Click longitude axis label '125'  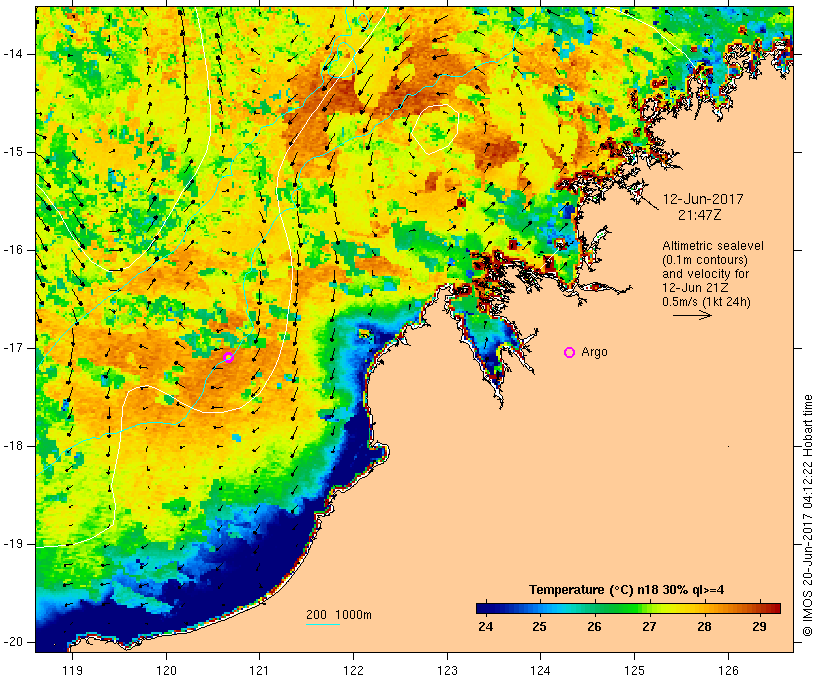634,670
